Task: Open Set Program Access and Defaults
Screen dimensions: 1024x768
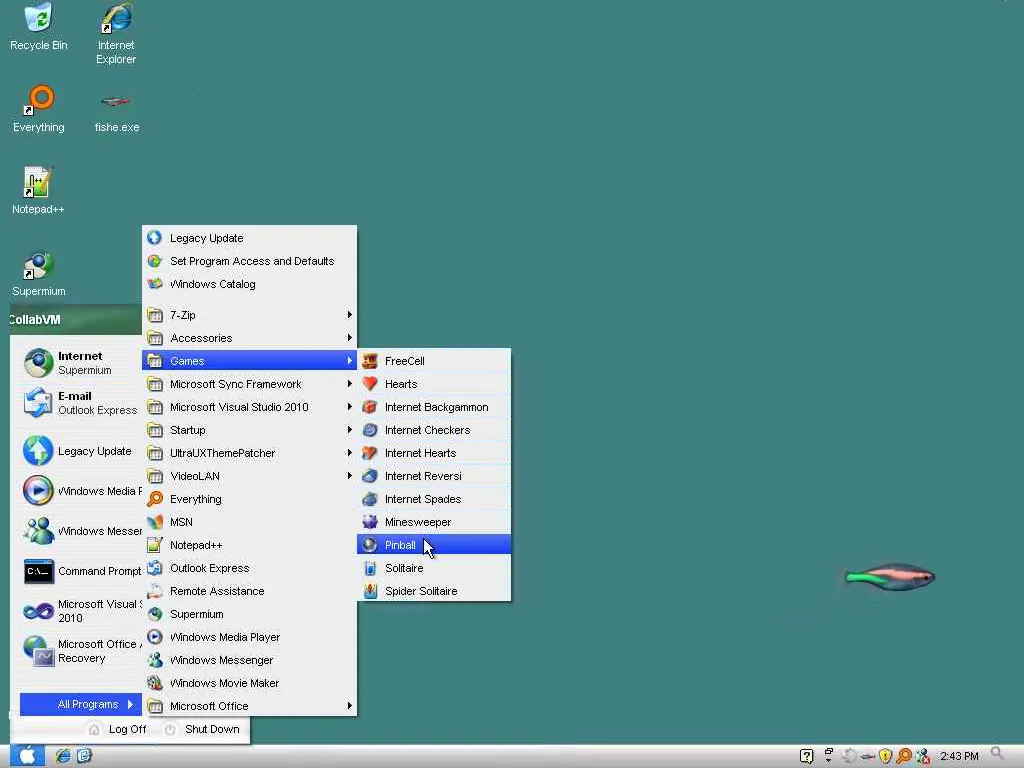Action: (x=249, y=261)
